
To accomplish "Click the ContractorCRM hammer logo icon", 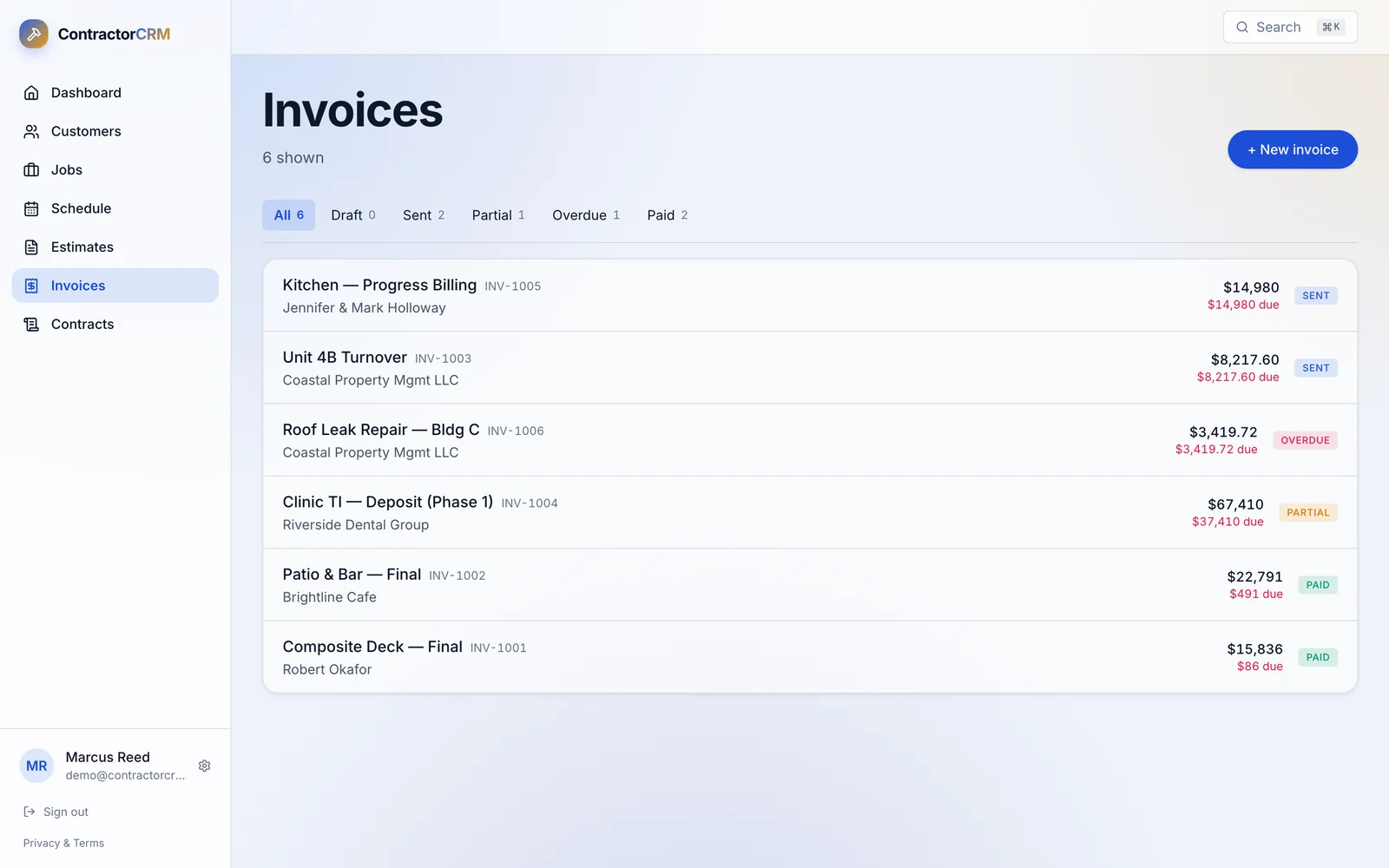I will 34,34.
